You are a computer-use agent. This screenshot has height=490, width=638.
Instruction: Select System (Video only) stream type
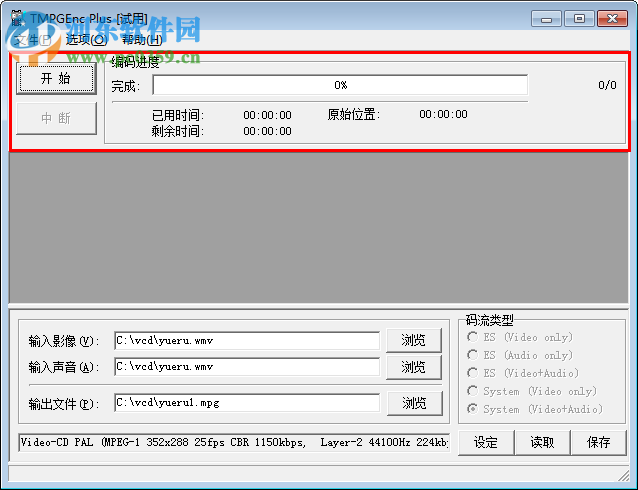click(x=532, y=391)
